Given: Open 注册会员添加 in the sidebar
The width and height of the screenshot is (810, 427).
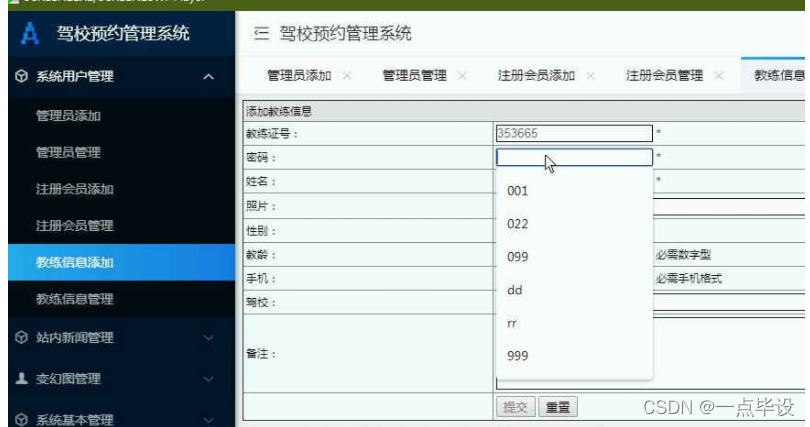Looking at the screenshot, I should pyautogui.click(x=75, y=189).
